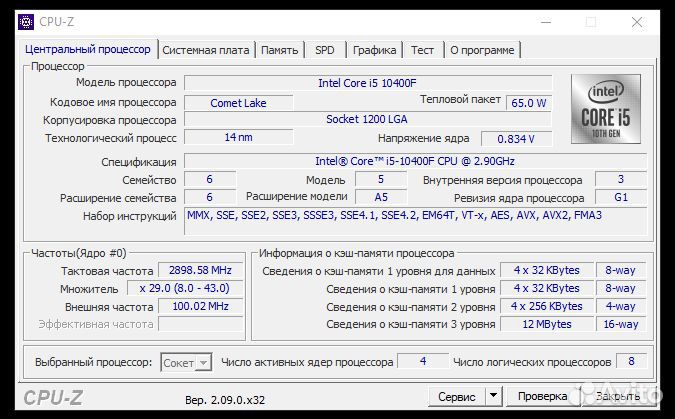Click the Проверка button

coord(542,396)
